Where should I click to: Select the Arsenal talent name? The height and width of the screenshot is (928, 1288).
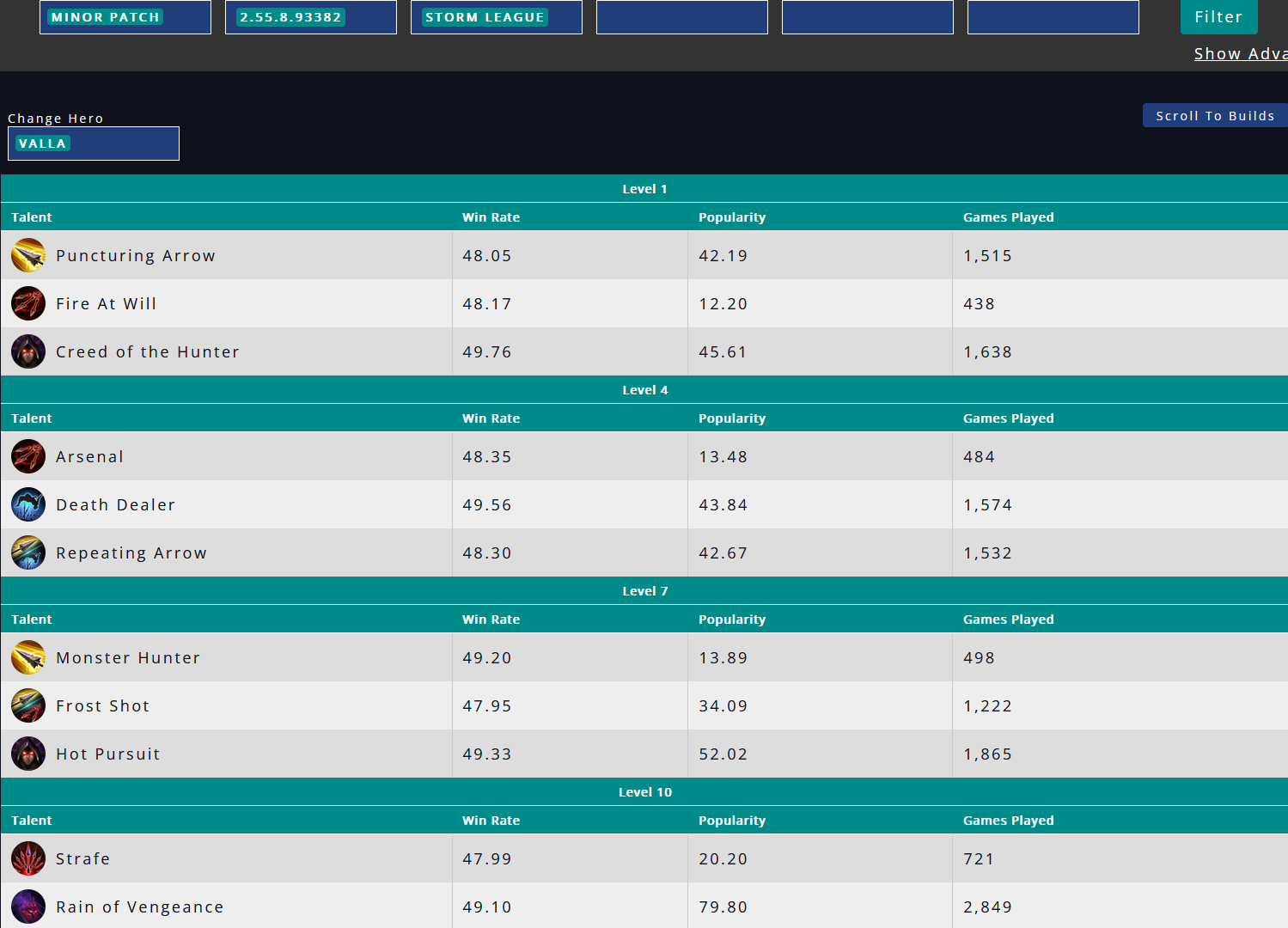[x=90, y=457]
